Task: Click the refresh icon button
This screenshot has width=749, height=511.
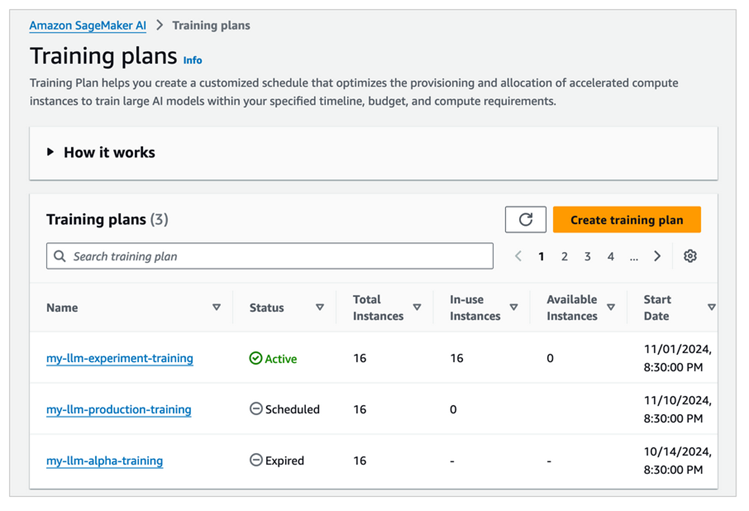Action: pos(526,220)
